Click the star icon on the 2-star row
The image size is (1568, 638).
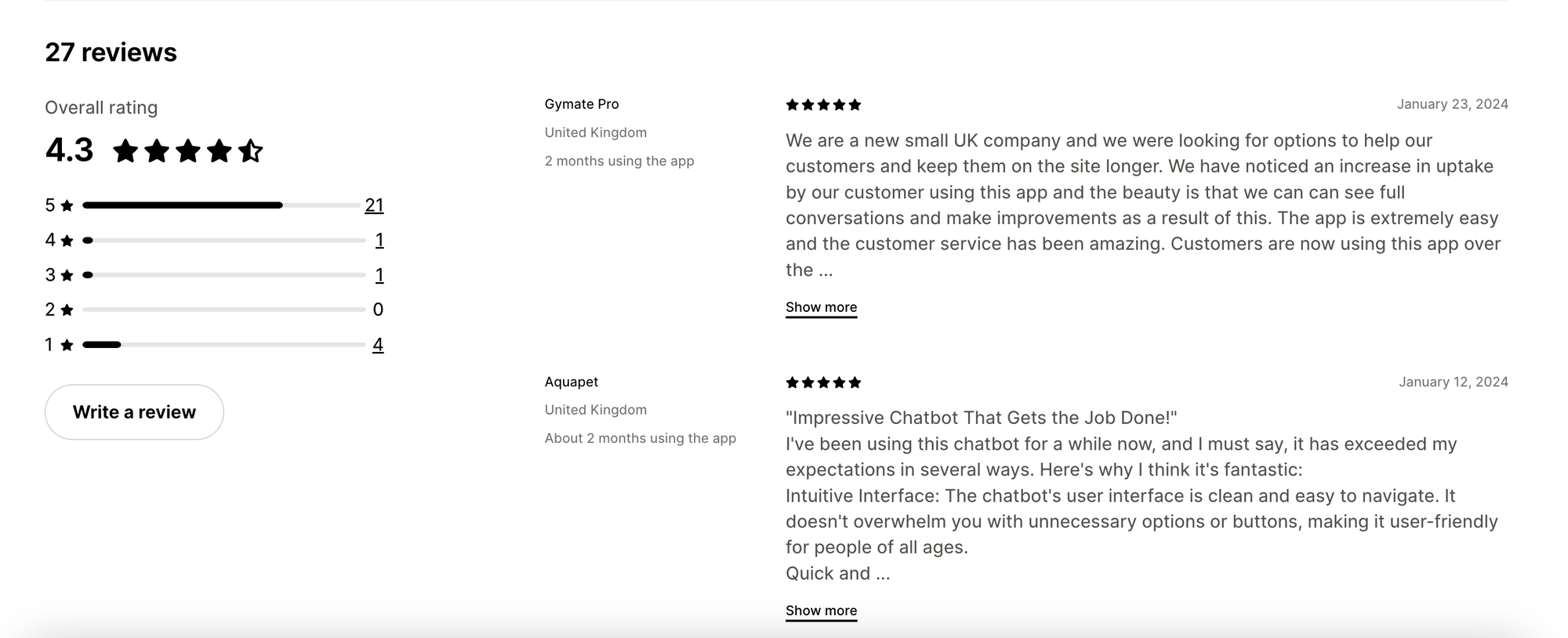click(66, 309)
